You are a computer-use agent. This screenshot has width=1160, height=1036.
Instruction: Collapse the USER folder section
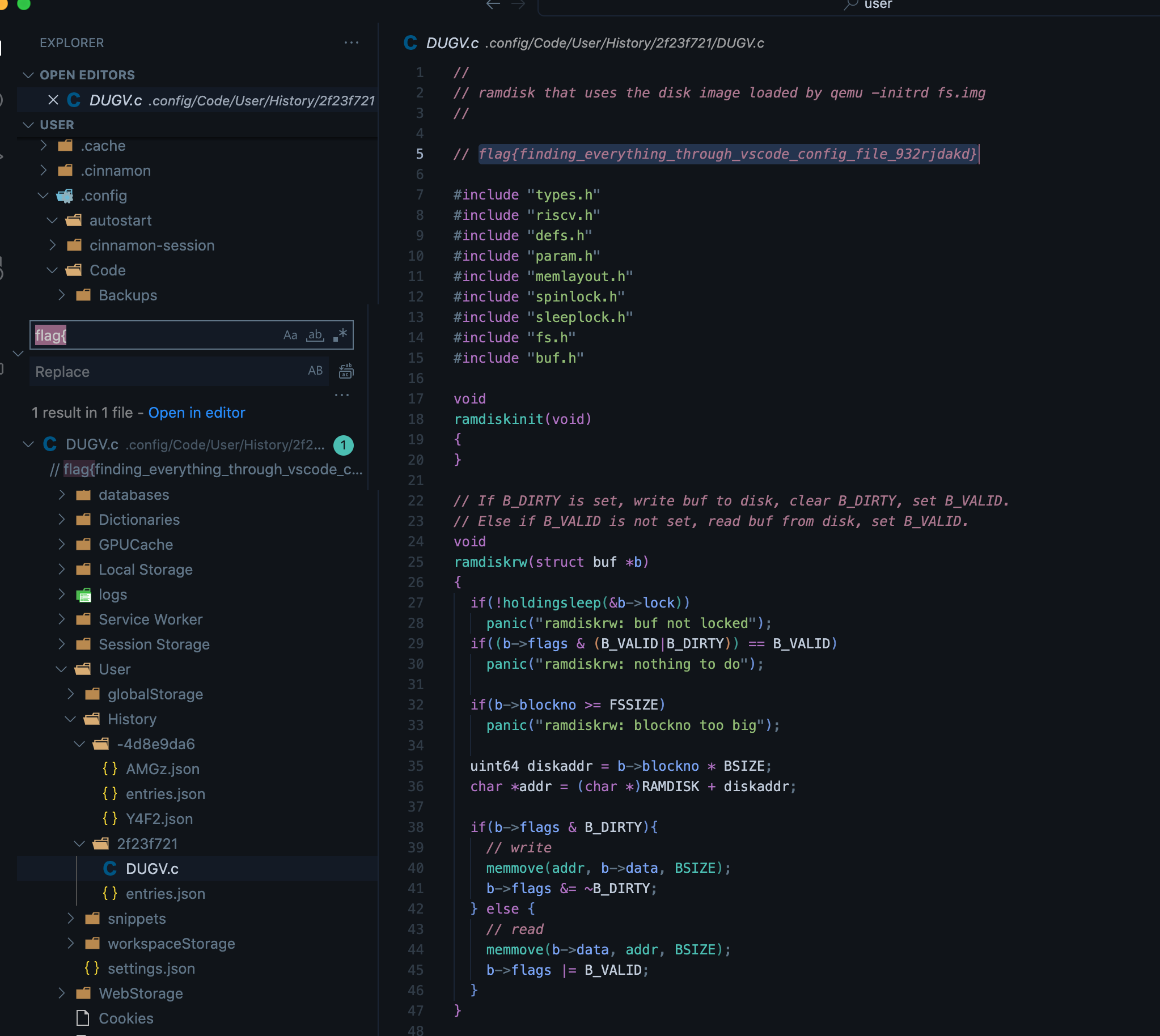[x=28, y=125]
